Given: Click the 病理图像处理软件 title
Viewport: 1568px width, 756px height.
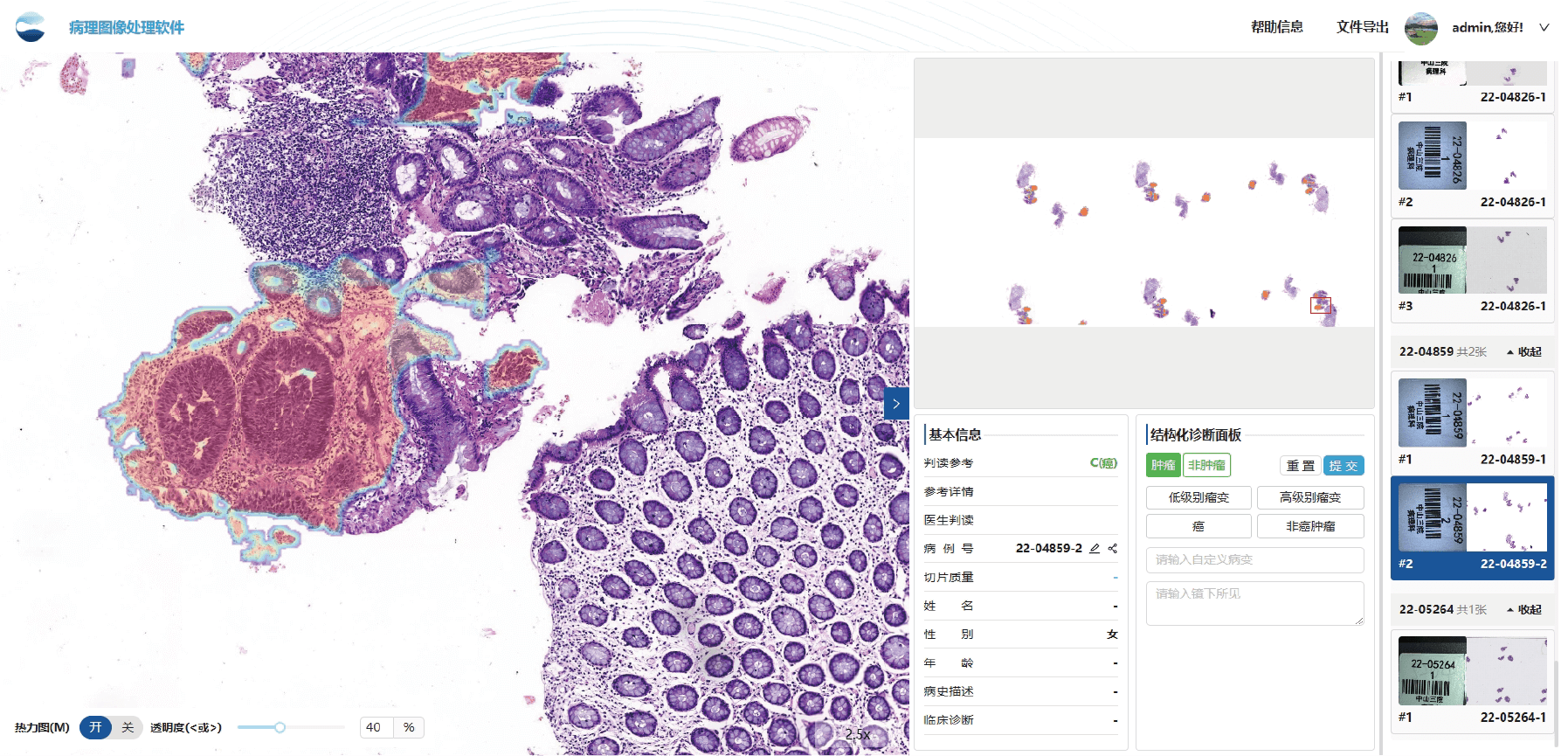Looking at the screenshot, I should (127, 27).
